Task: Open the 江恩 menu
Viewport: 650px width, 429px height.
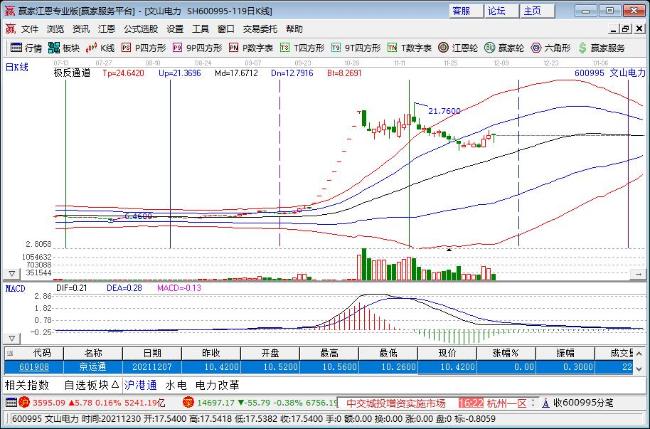Action: pos(107,29)
